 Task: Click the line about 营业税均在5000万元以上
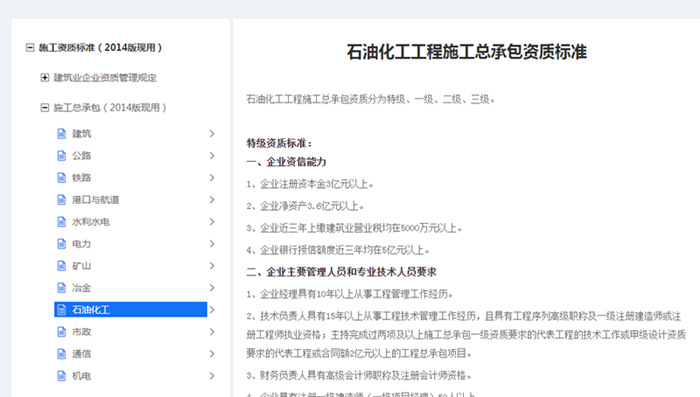click(x=354, y=228)
